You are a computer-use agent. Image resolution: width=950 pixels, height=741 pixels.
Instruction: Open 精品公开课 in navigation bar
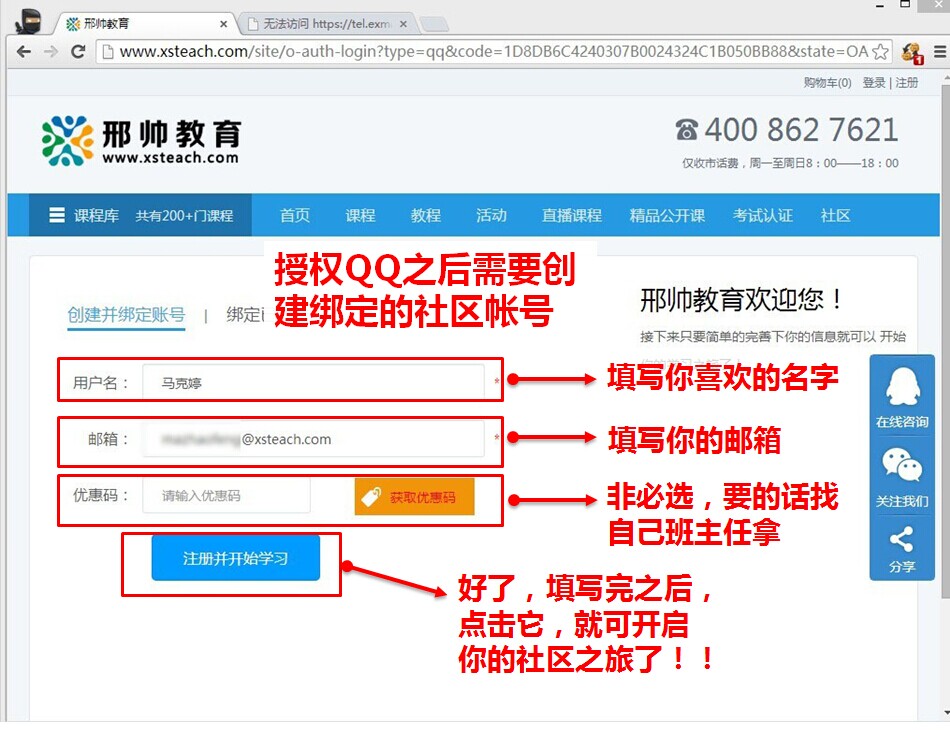click(x=667, y=215)
